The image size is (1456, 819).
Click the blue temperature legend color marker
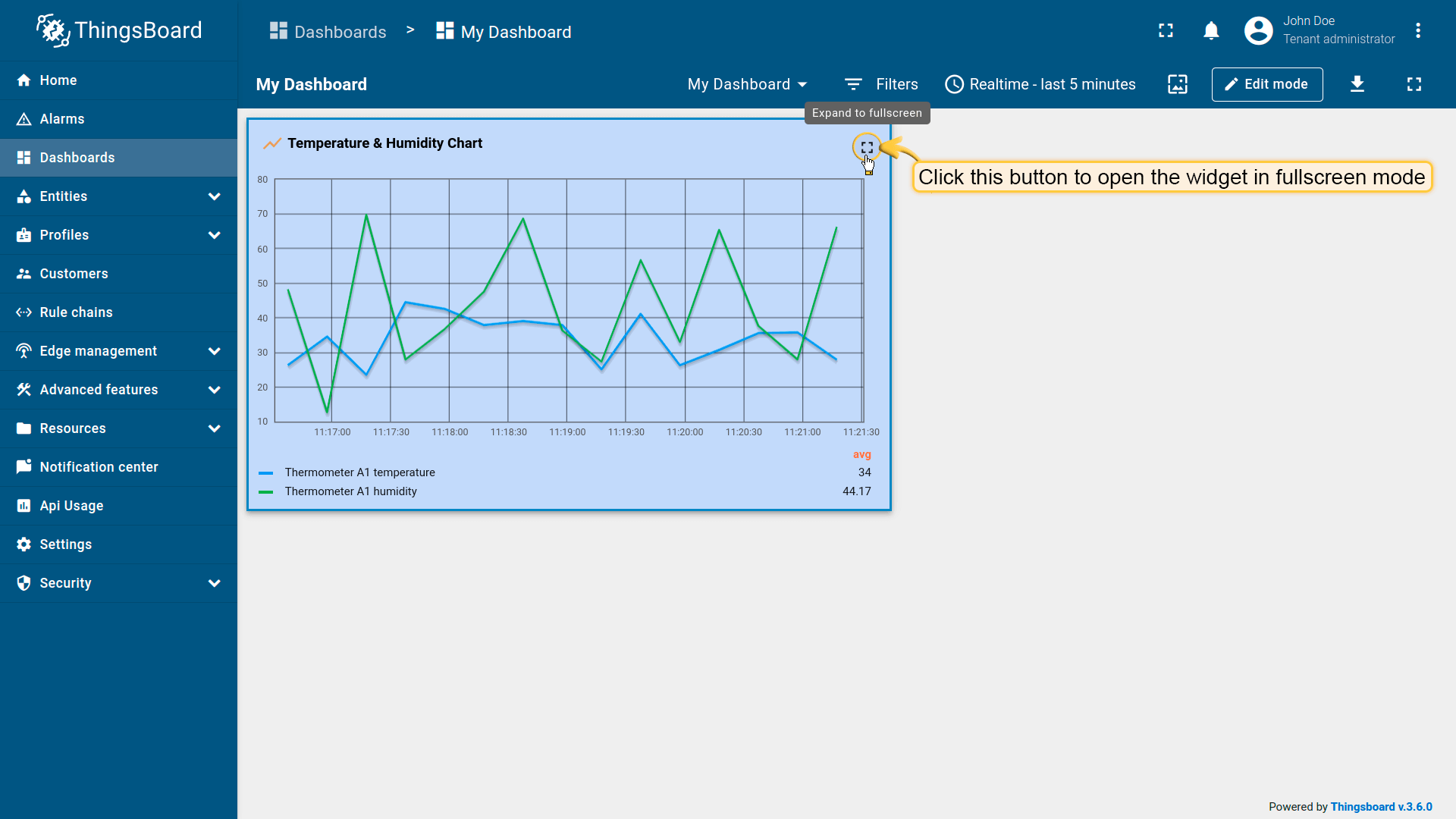[x=265, y=472]
